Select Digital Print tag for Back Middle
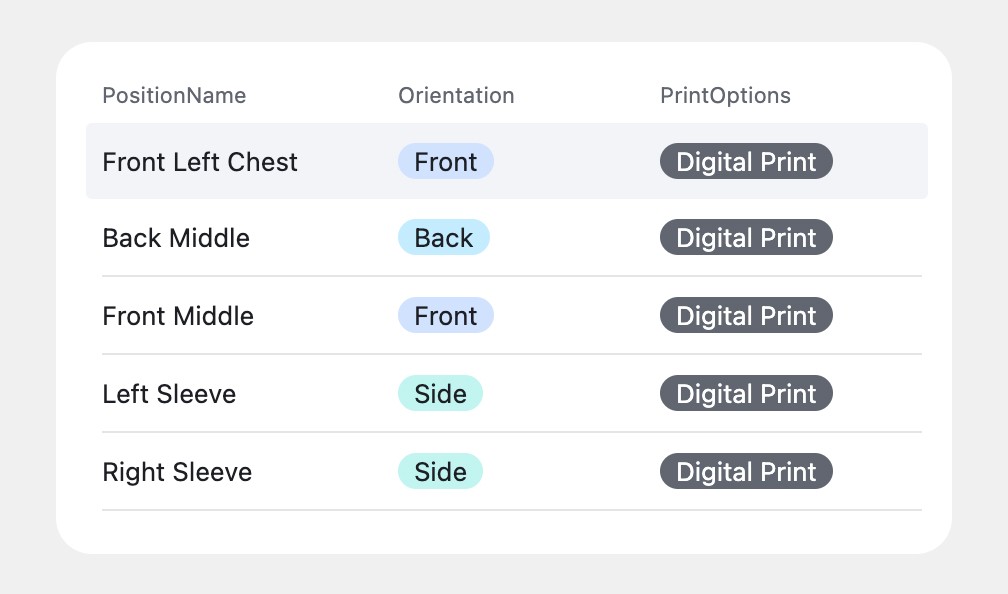This screenshot has height=594, width=1008. point(746,237)
